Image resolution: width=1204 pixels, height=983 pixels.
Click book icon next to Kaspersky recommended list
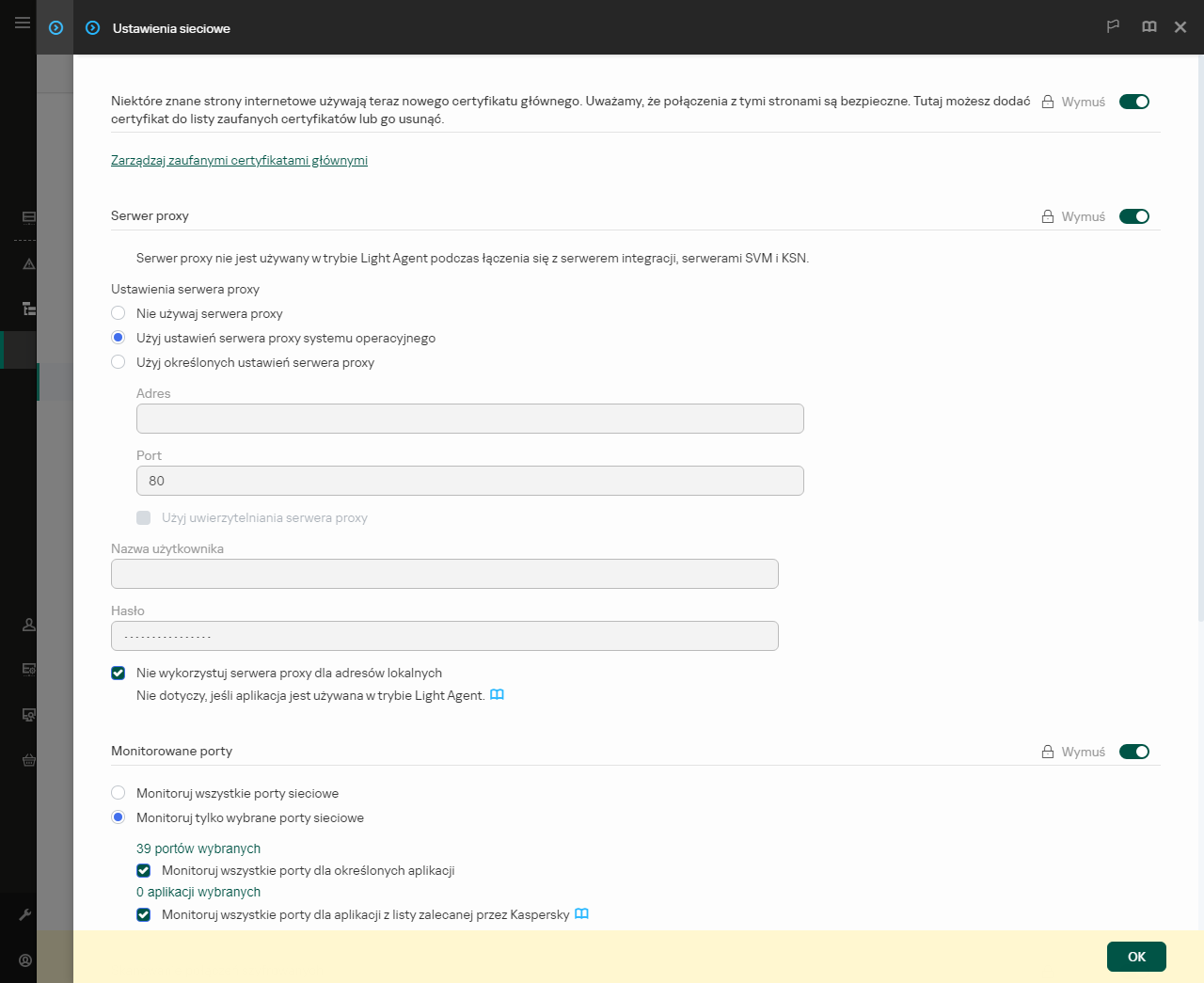coord(581,914)
